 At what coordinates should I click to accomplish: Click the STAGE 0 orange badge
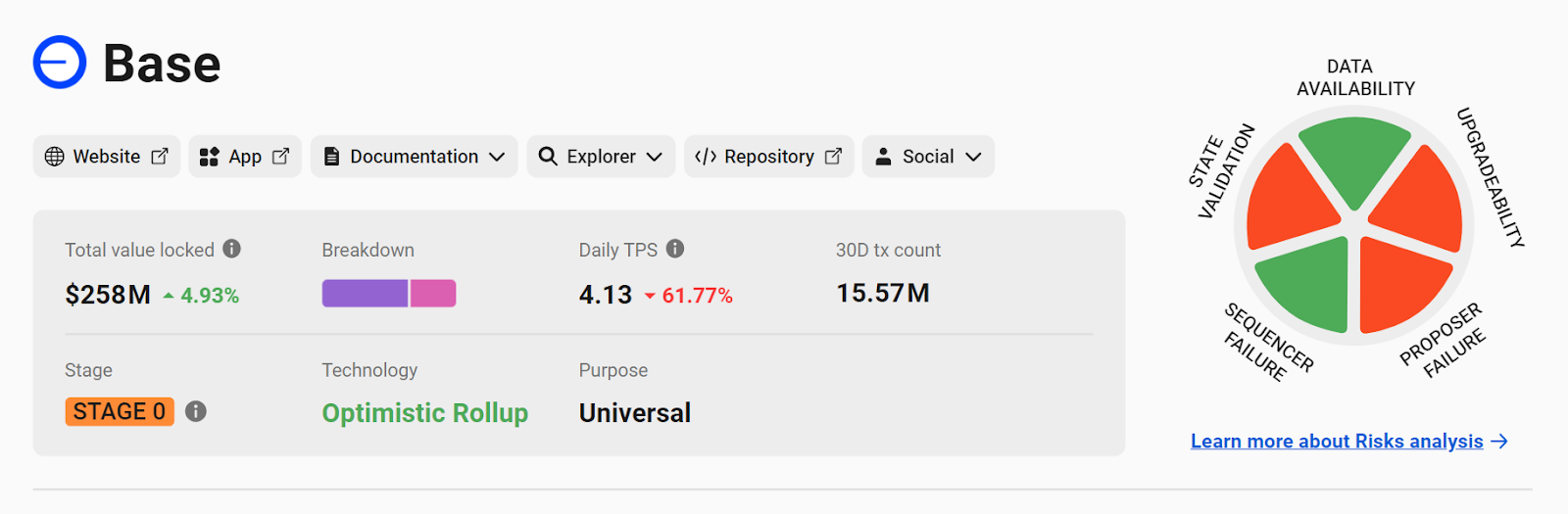pyautogui.click(x=120, y=411)
